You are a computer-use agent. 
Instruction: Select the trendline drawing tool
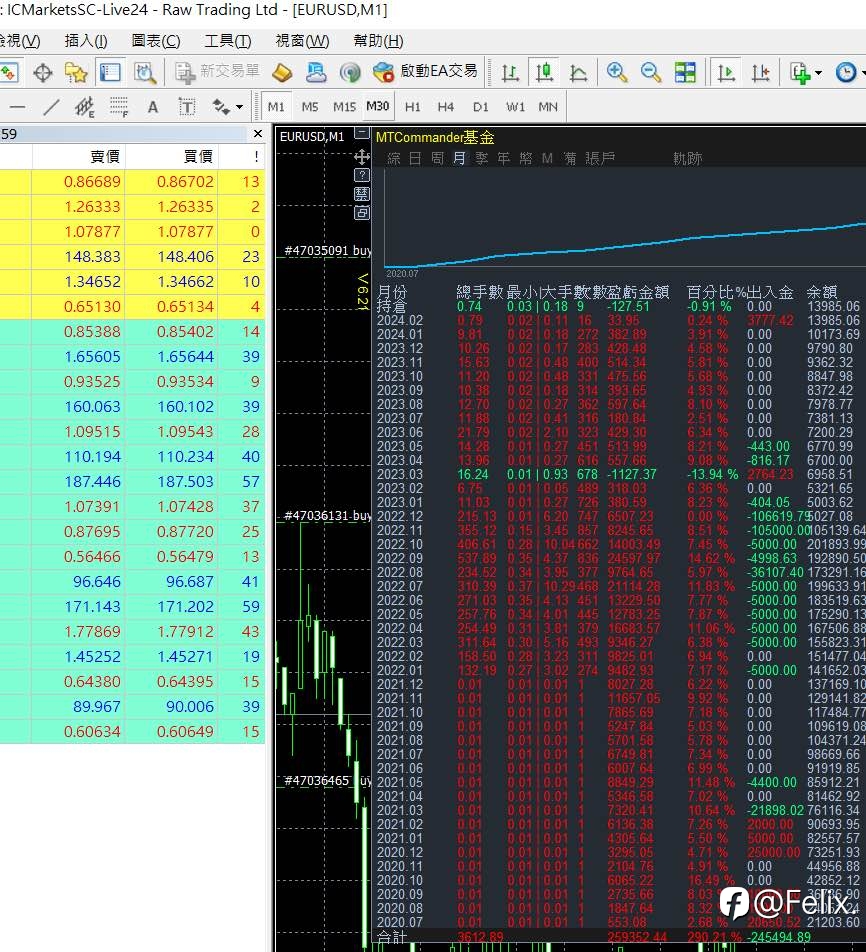(52, 107)
